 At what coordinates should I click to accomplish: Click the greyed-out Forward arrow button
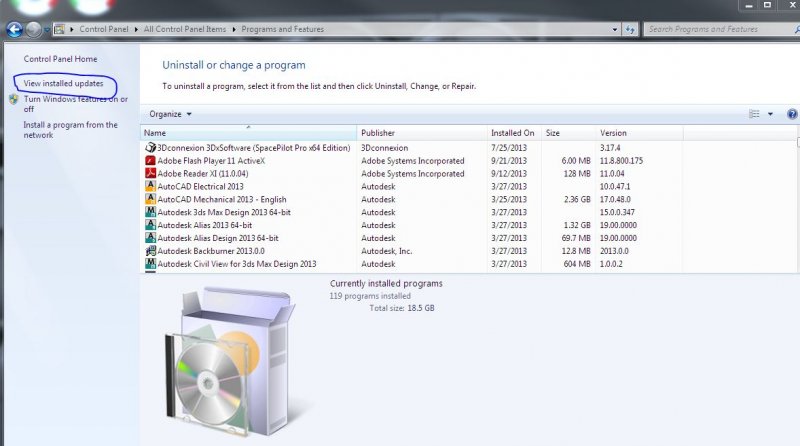pyautogui.click(x=34, y=30)
